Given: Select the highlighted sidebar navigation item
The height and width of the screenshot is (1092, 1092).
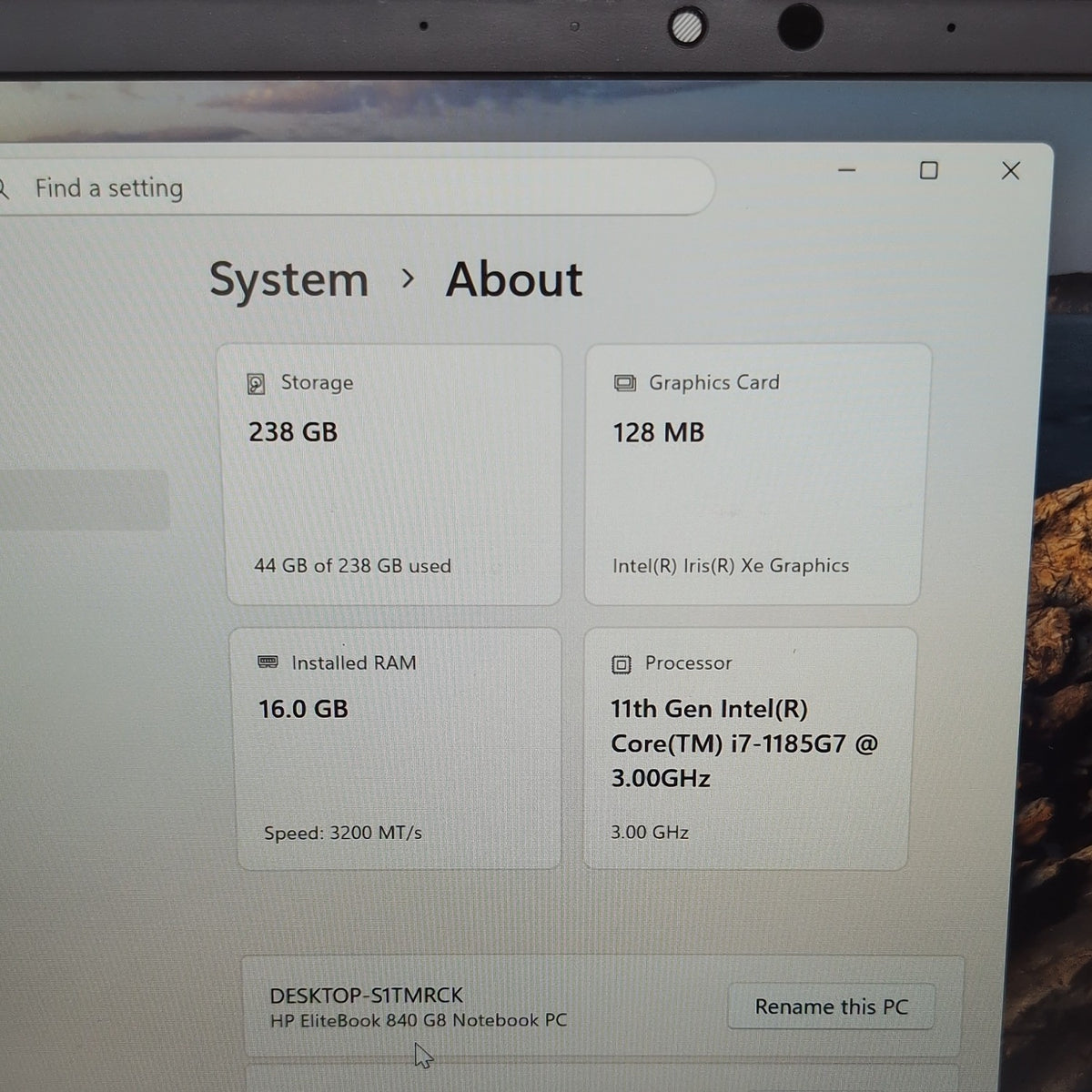Looking at the screenshot, I should 84,500.
